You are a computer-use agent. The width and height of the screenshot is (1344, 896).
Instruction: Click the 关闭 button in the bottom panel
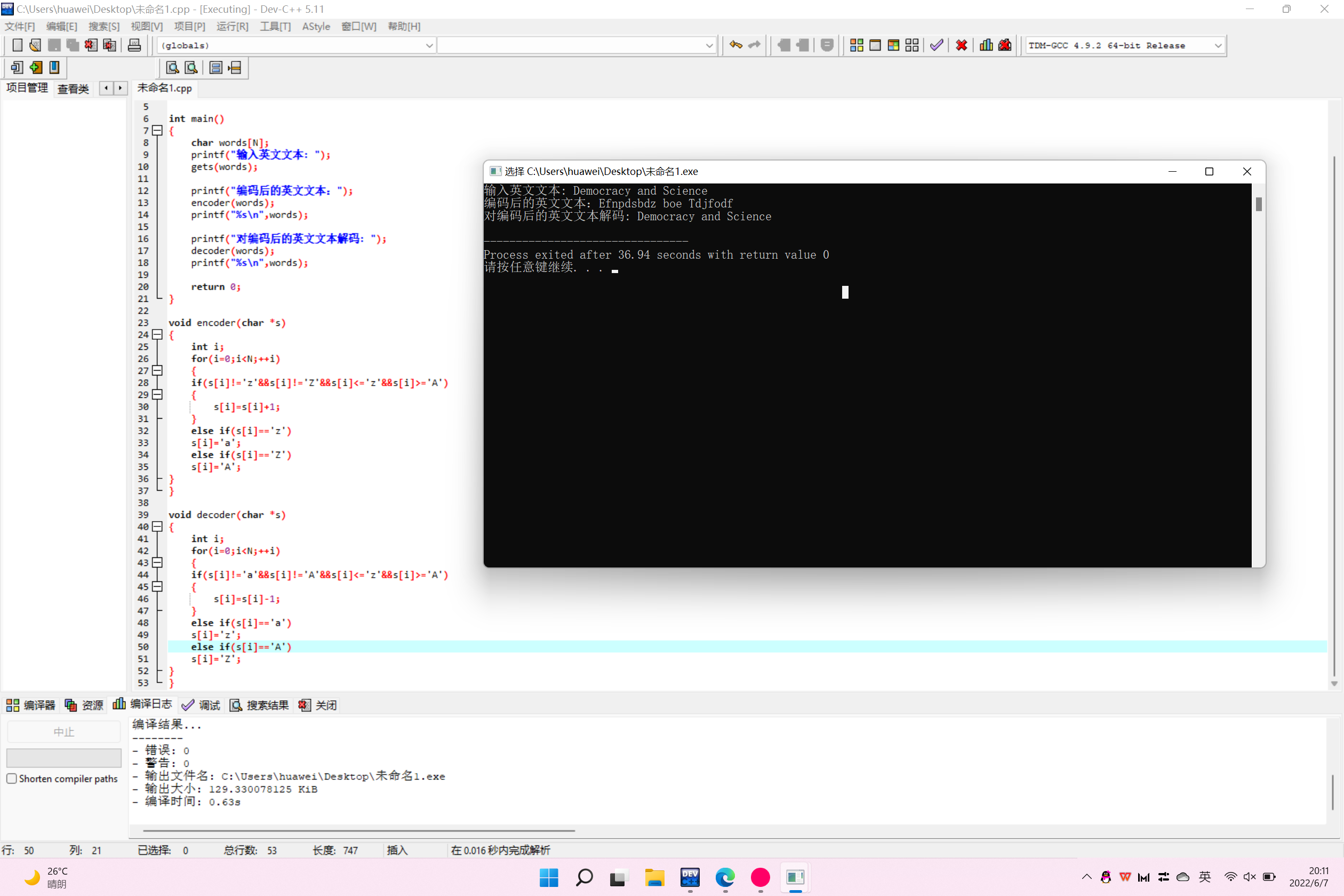(318, 705)
